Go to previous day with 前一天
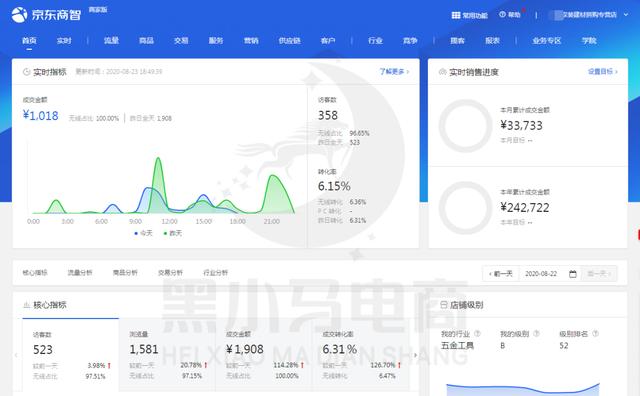The image size is (640, 396). click(501, 274)
